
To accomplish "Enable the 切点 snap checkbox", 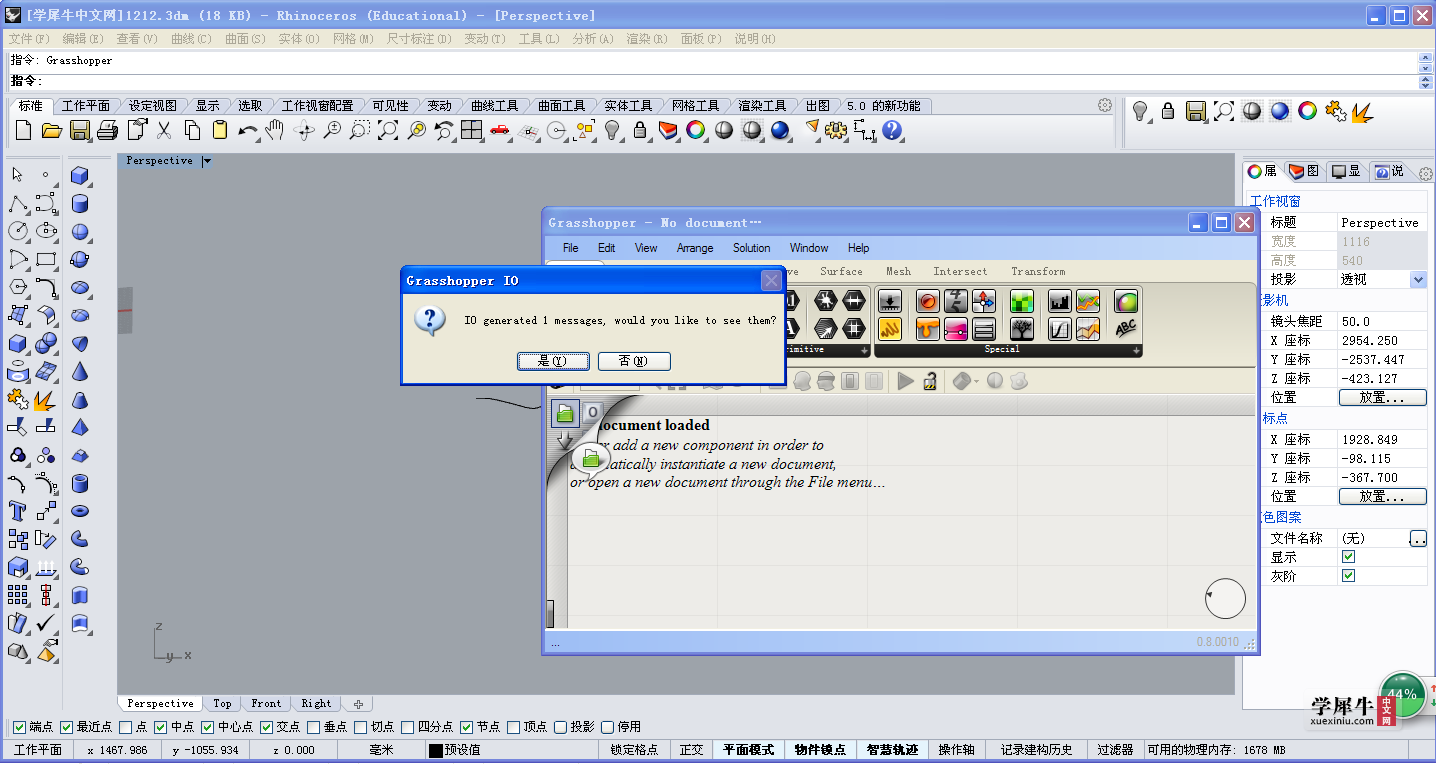I will (361, 727).
